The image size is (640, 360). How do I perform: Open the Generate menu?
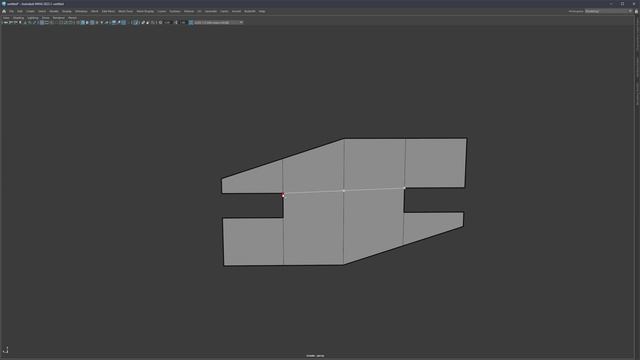click(211, 11)
